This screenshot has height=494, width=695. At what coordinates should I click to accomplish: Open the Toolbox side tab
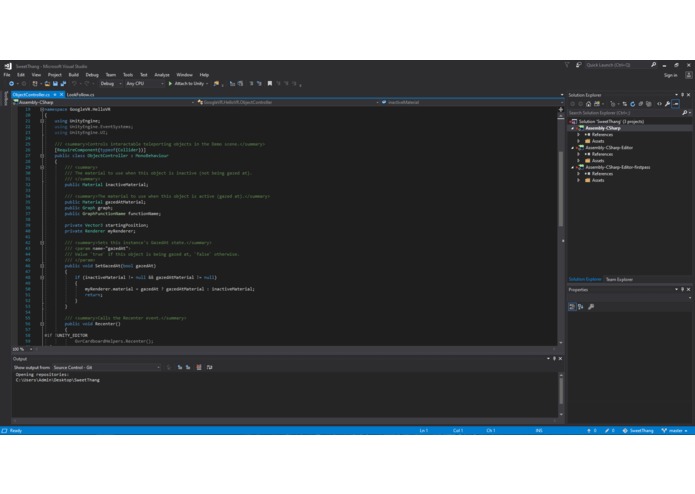(x=6, y=98)
